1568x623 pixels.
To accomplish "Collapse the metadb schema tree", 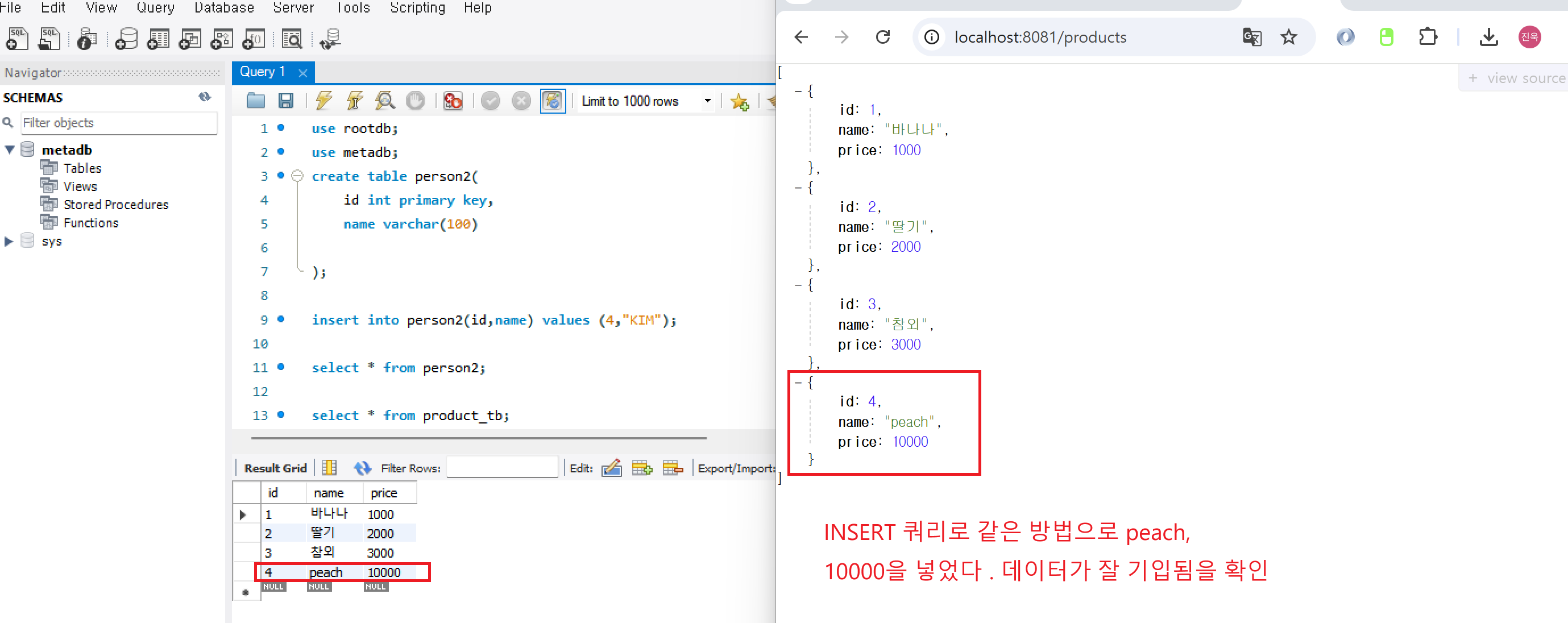I will [10, 149].
